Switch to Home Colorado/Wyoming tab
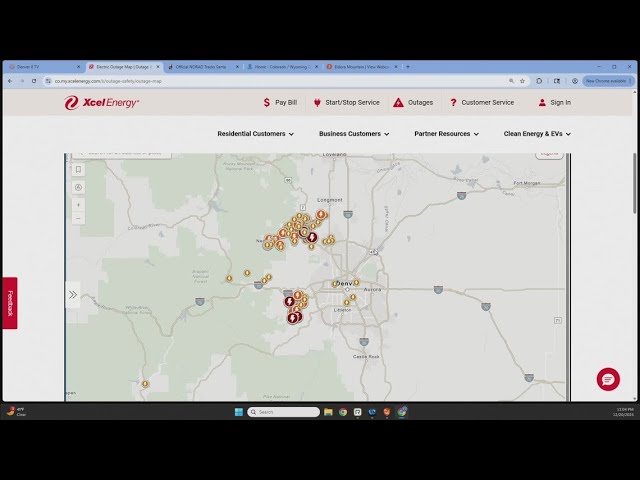Screen dimensions: 640x480 click(x=283, y=67)
